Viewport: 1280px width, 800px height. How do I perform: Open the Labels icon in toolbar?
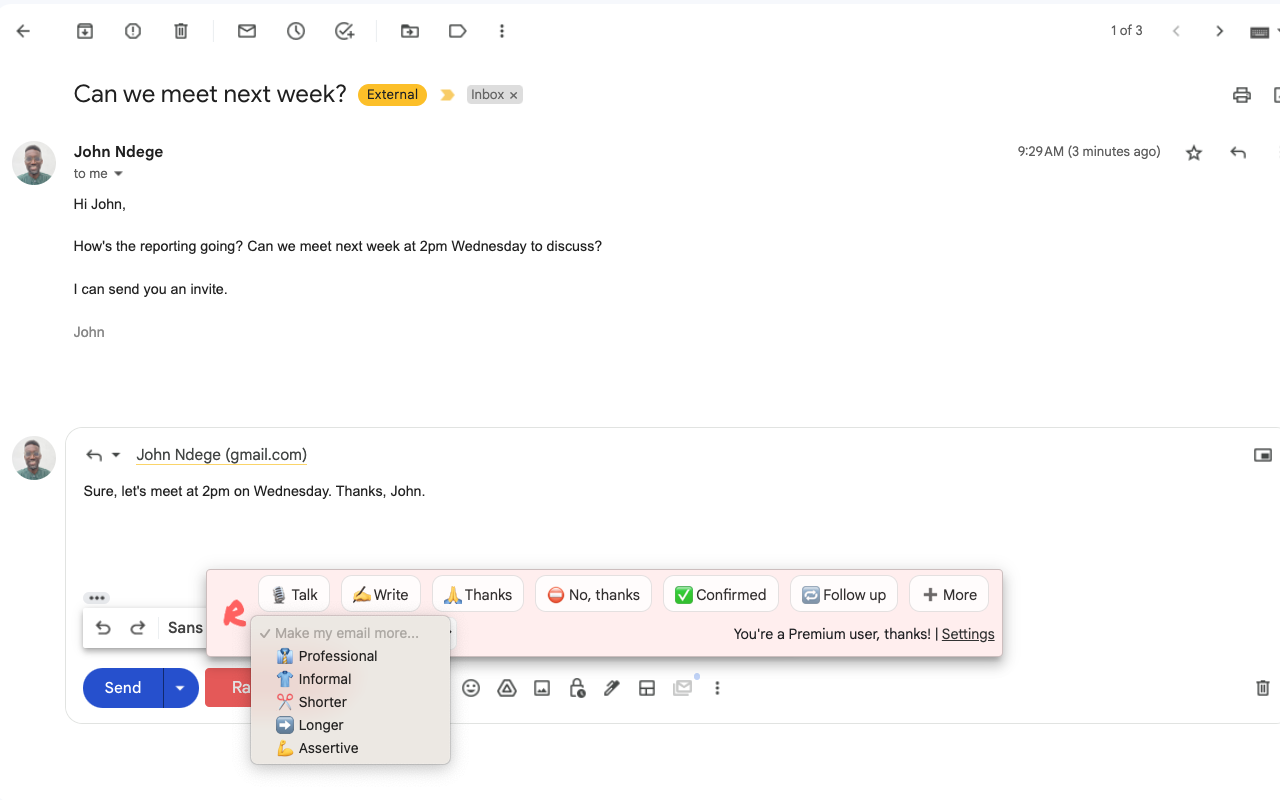[x=458, y=31]
